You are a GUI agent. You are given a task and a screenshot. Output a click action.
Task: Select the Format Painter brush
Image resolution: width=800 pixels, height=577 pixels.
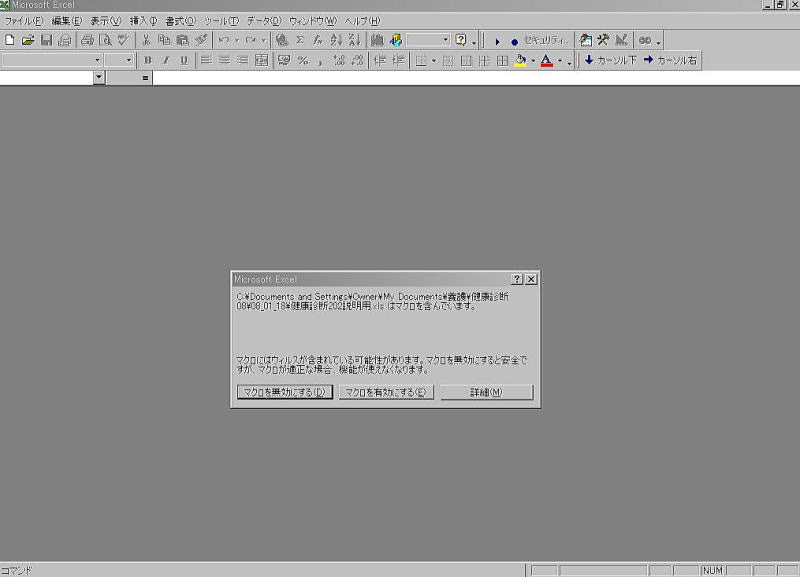[x=201, y=40]
